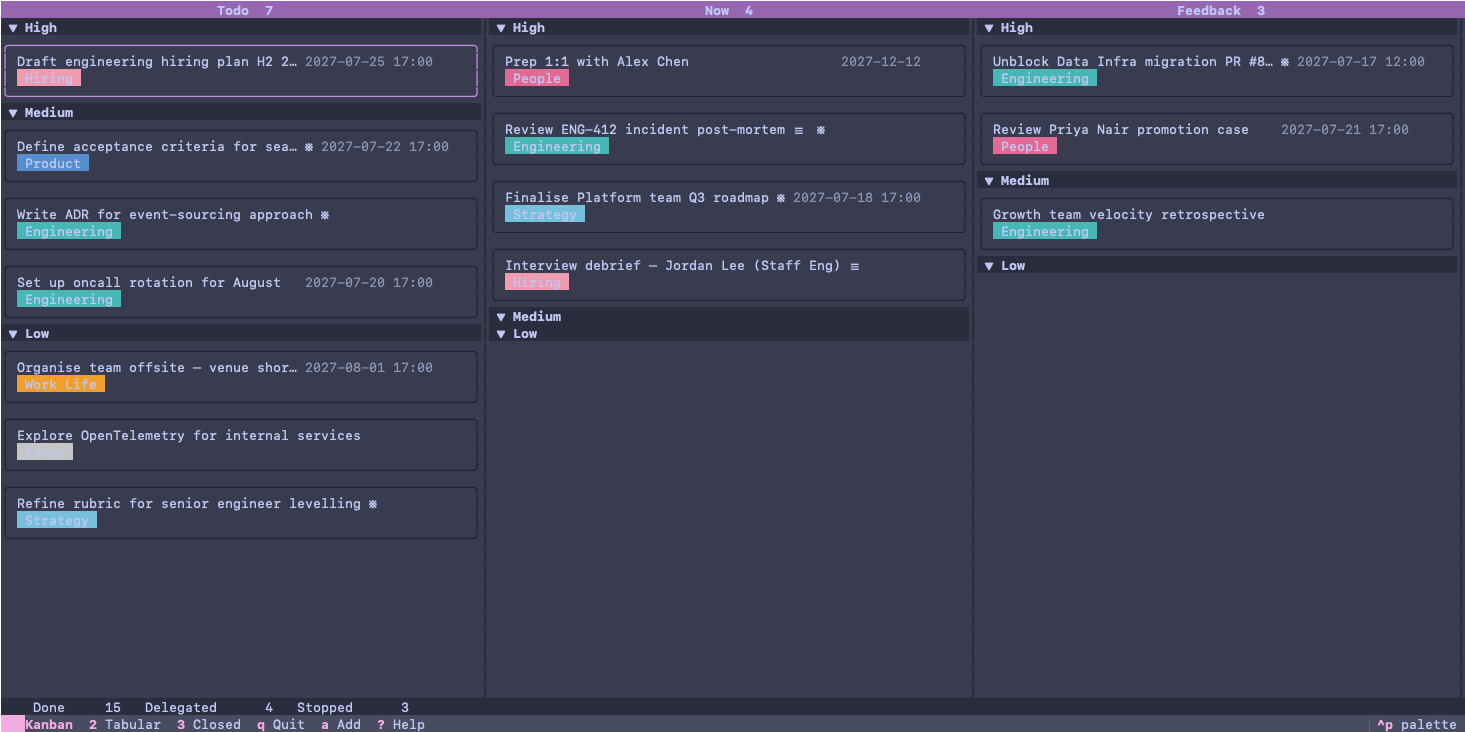Screen dimensions: 1465x732
Task: Click the Product tag on acceptance criteria card
Action: pyautogui.click(x=53, y=163)
